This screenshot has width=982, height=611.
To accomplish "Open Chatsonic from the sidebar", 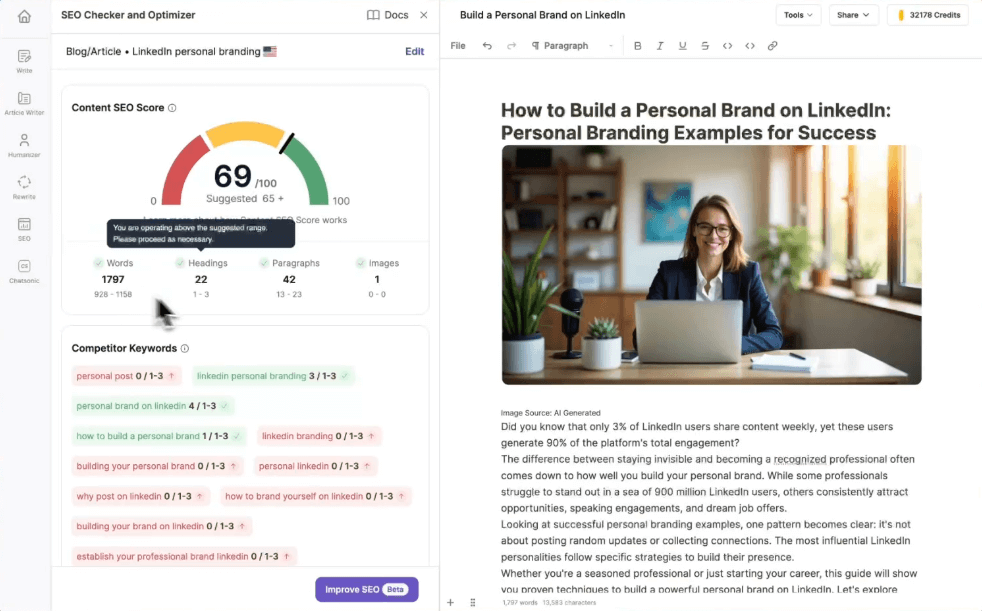I will [x=24, y=271].
